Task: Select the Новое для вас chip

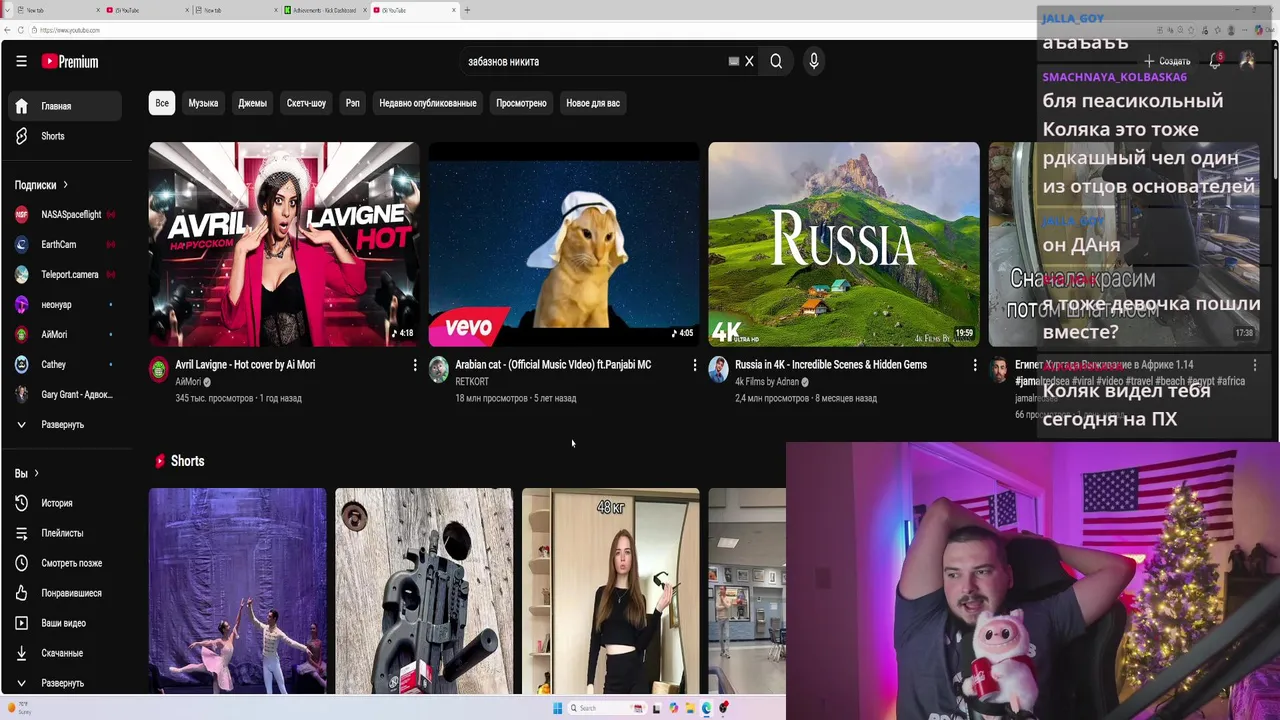Action: point(593,103)
